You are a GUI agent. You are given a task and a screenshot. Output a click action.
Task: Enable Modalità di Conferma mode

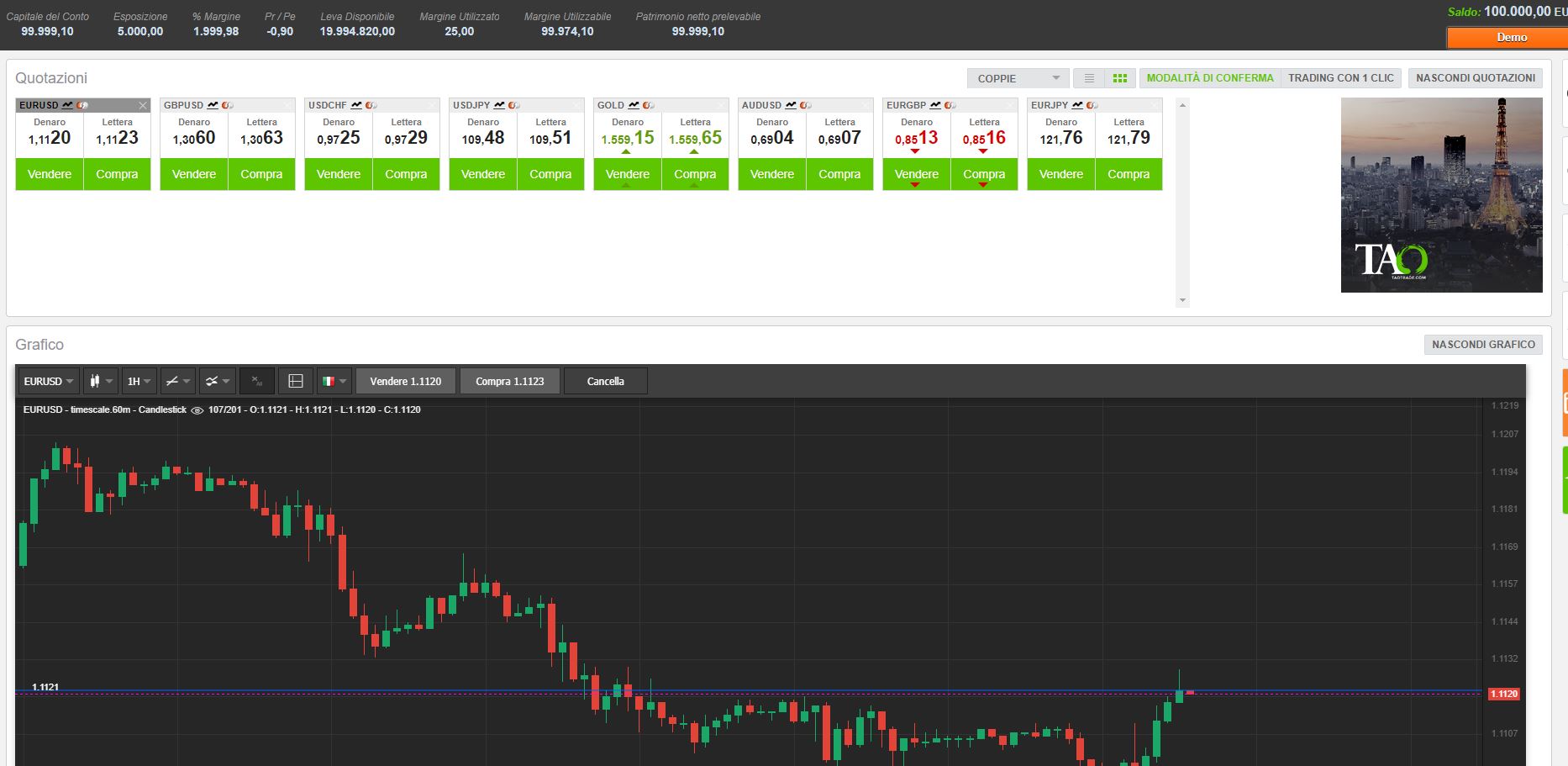1210,78
